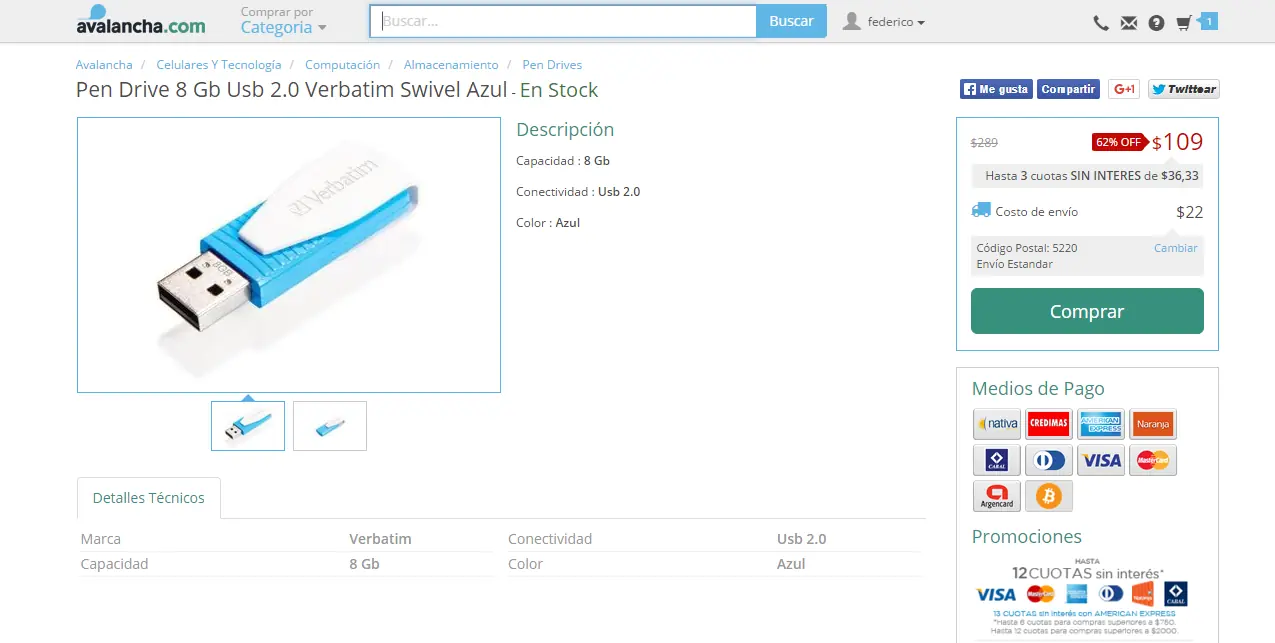Open Celulares Y Tecnología breadcrumb
The width and height of the screenshot is (1275, 643).
[x=219, y=65]
